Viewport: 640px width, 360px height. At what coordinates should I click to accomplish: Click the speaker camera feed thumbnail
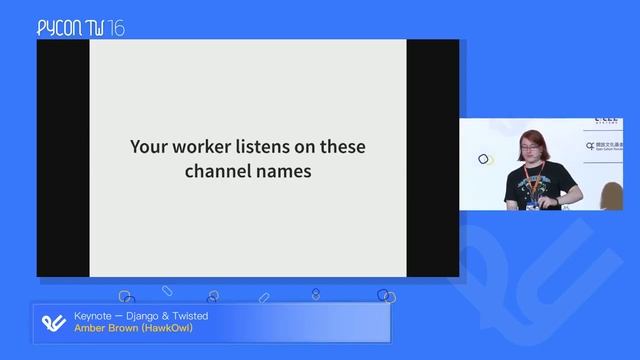pos(541,164)
